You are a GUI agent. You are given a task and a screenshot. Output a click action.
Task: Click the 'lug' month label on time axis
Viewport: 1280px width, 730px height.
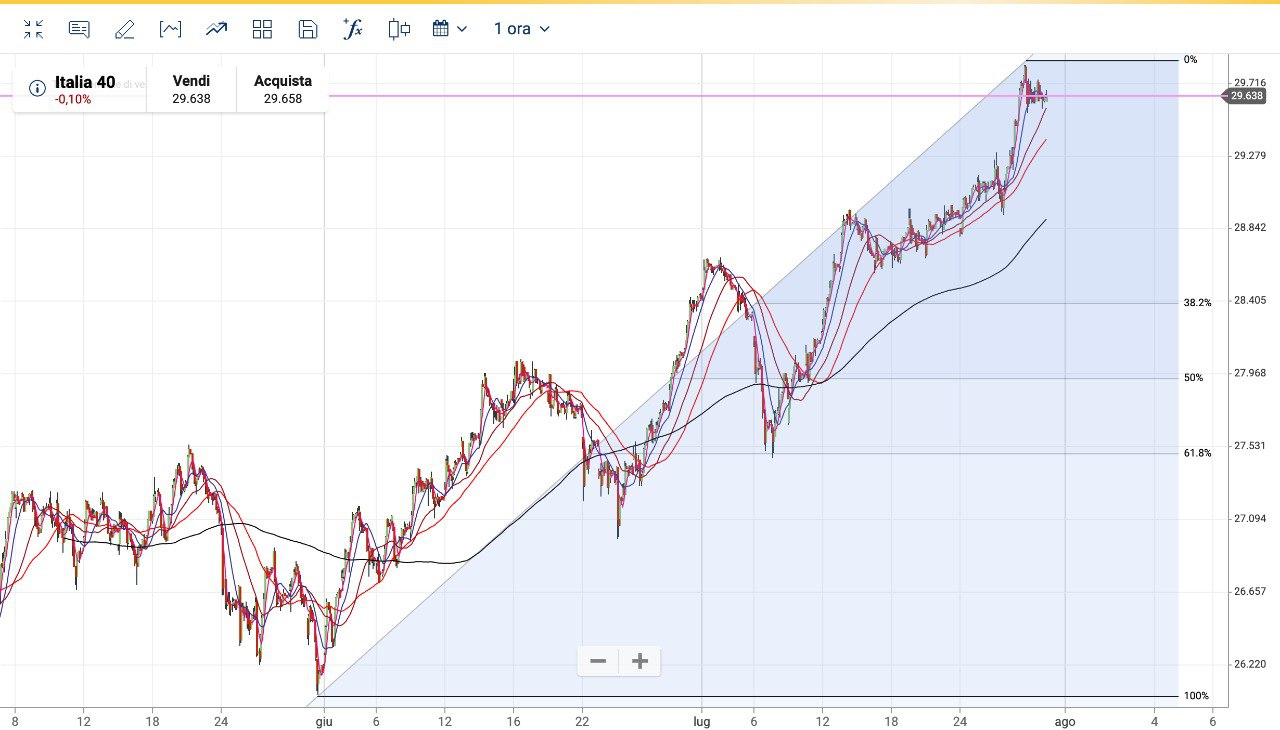coord(702,721)
